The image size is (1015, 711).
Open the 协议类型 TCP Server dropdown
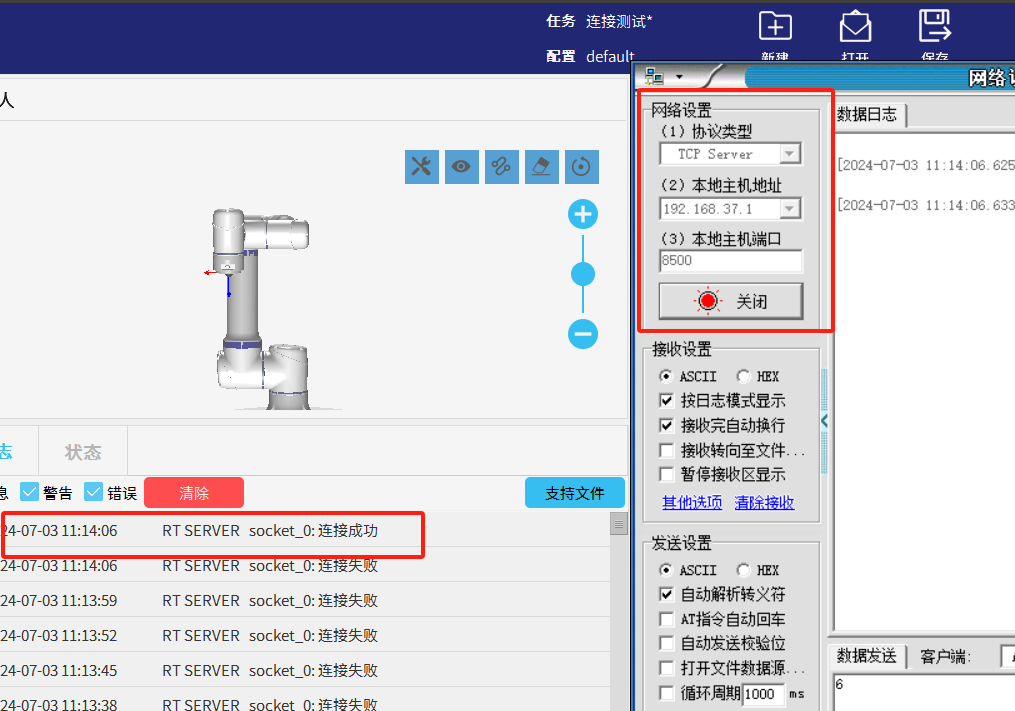point(790,154)
